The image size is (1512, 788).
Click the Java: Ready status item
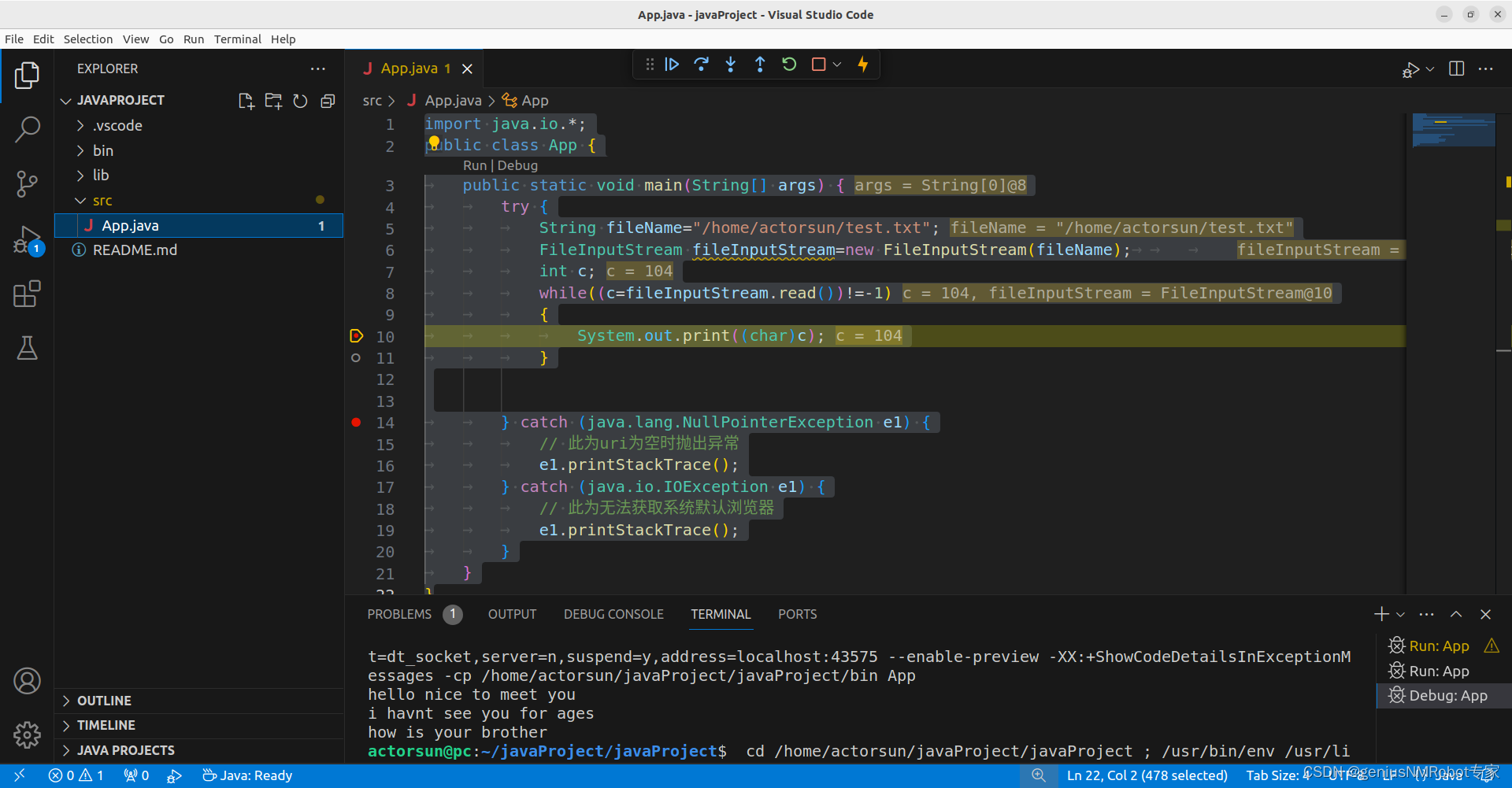(247, 776)
